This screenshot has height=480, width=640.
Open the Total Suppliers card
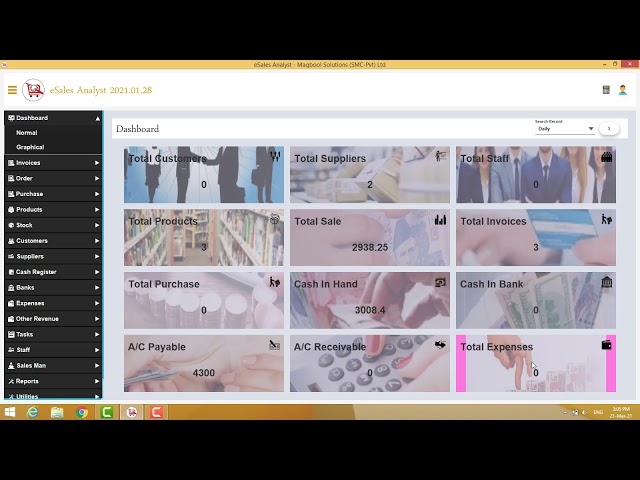(x=370, y=175)
